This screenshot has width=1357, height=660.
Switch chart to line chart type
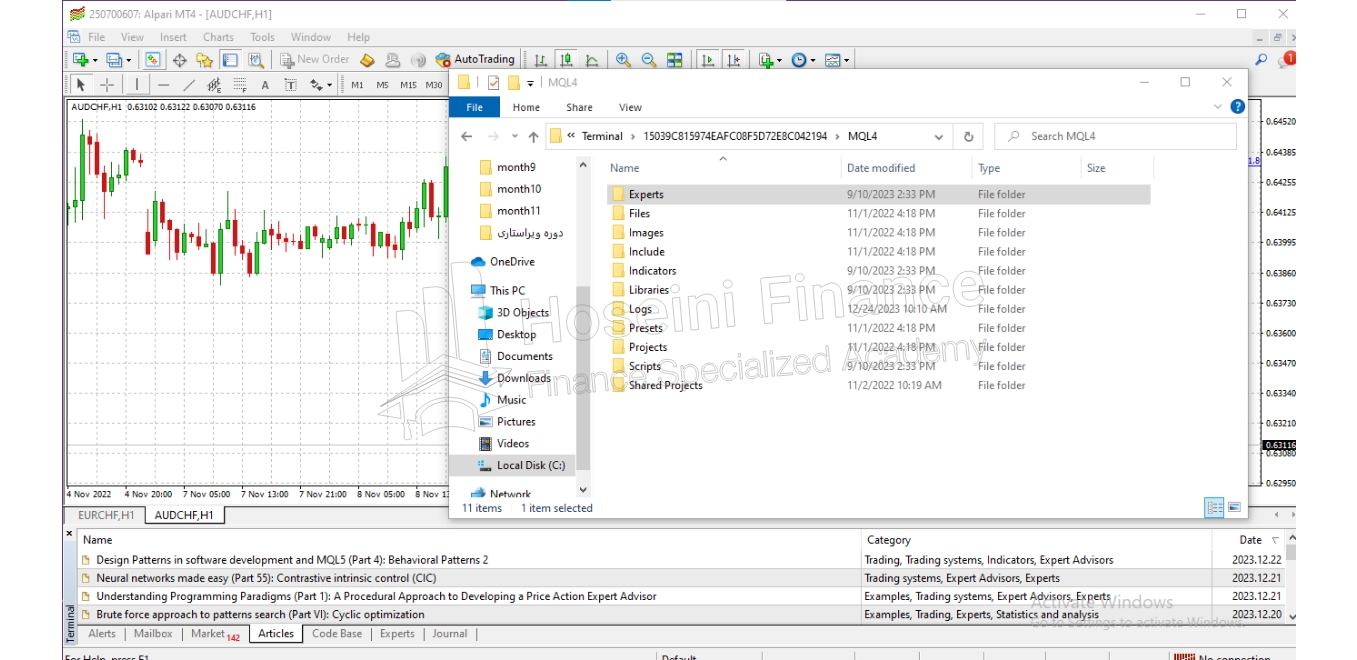592,60
